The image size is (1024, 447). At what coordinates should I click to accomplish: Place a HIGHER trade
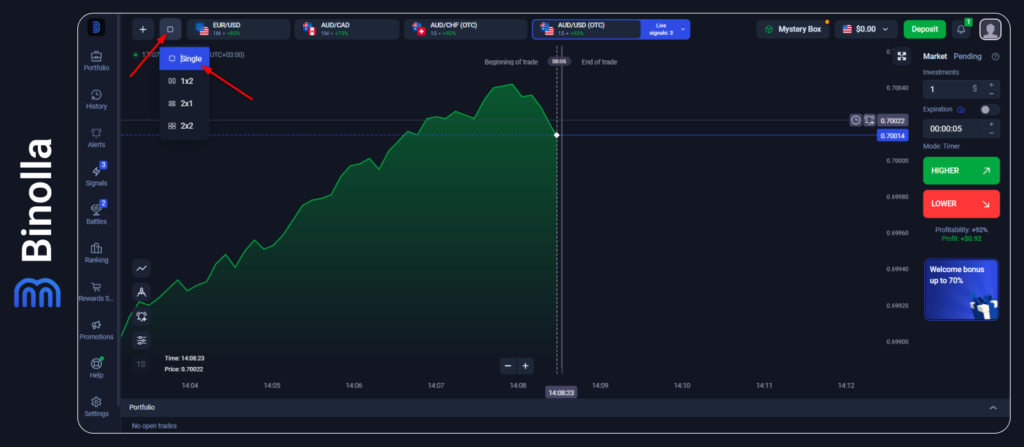coord(961,171)
